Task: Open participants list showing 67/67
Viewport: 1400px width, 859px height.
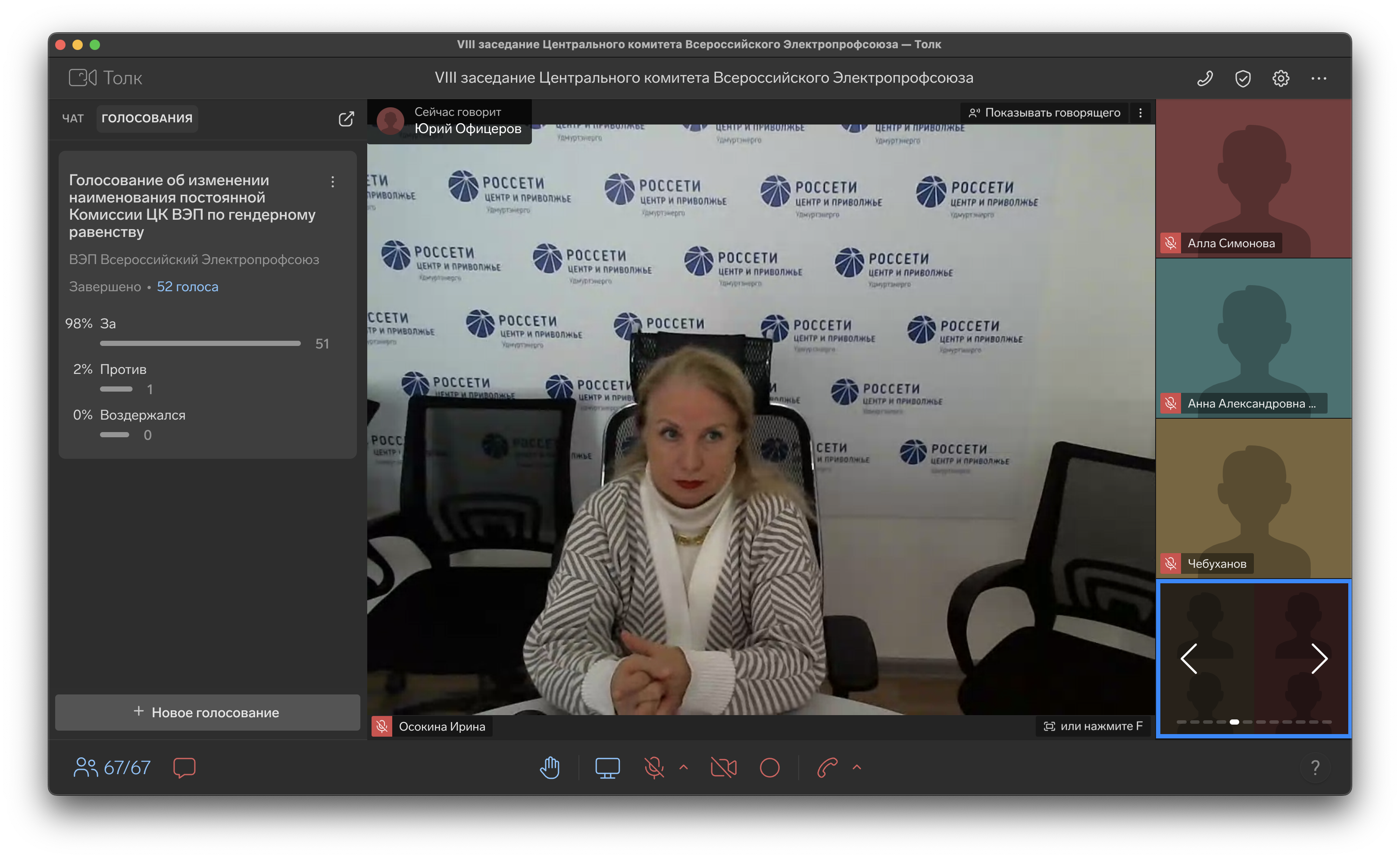Action: 112,768
